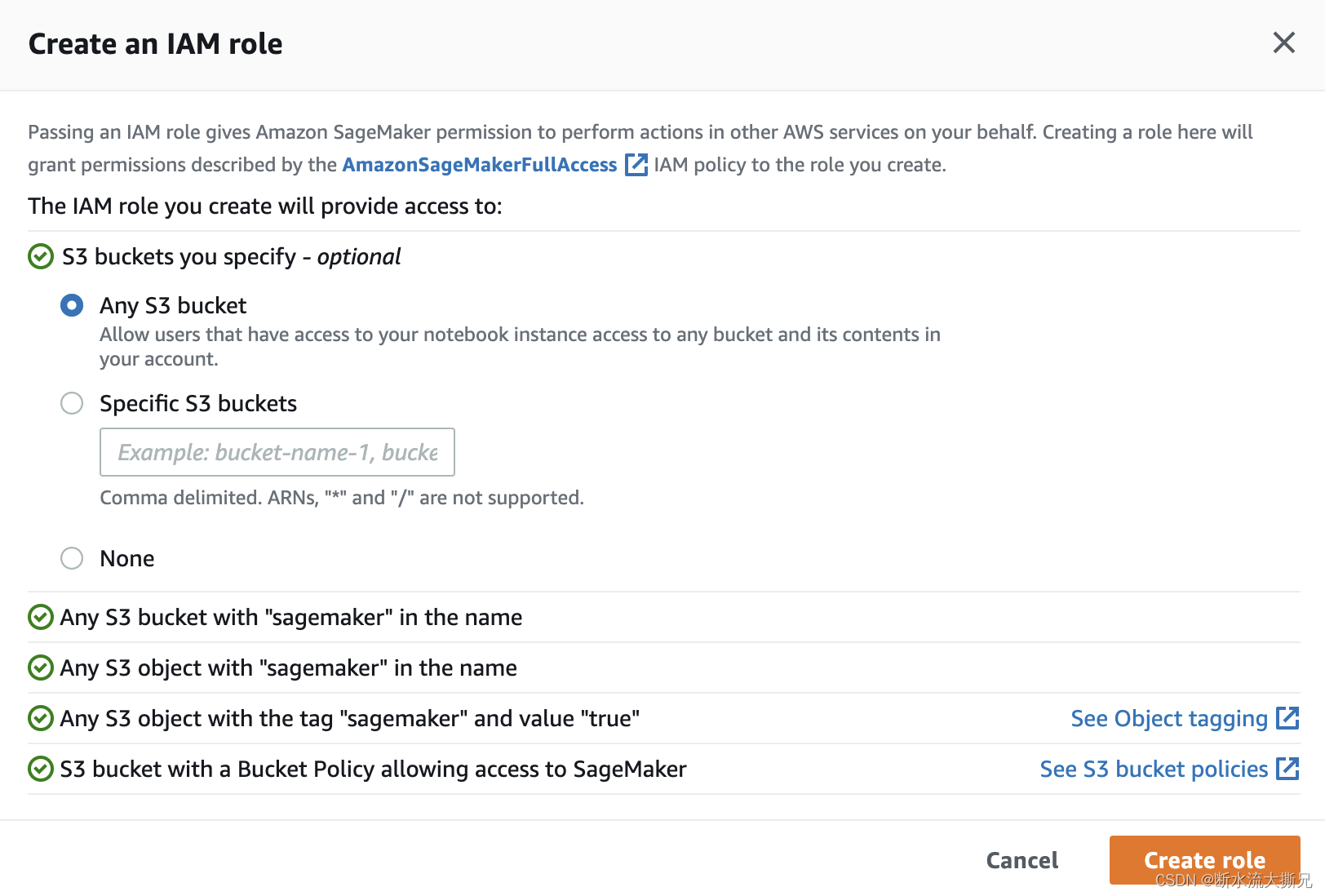Click external-link icon next to Object tagging

point(1287,718)
